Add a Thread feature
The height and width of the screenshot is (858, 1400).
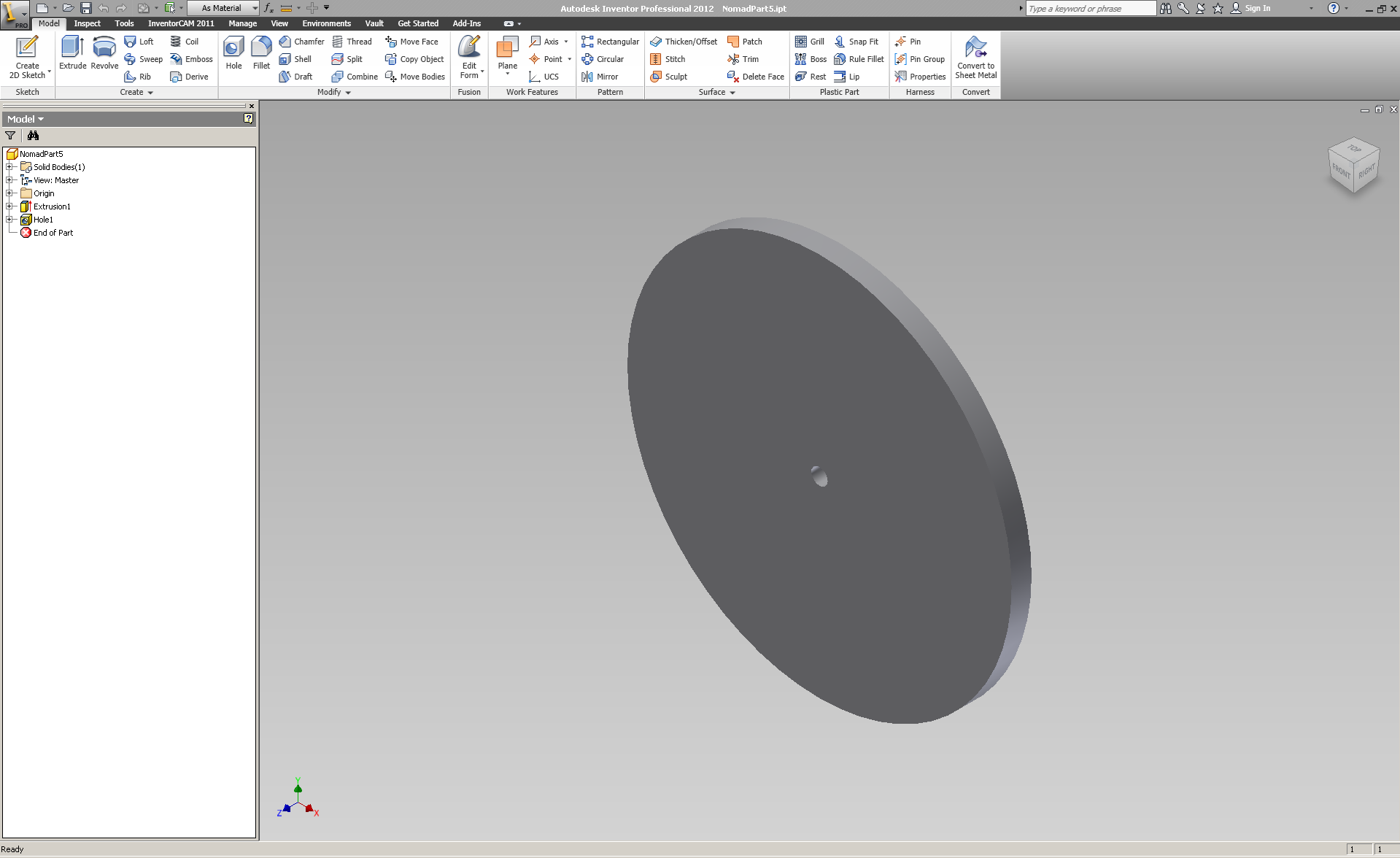(352, 42)
